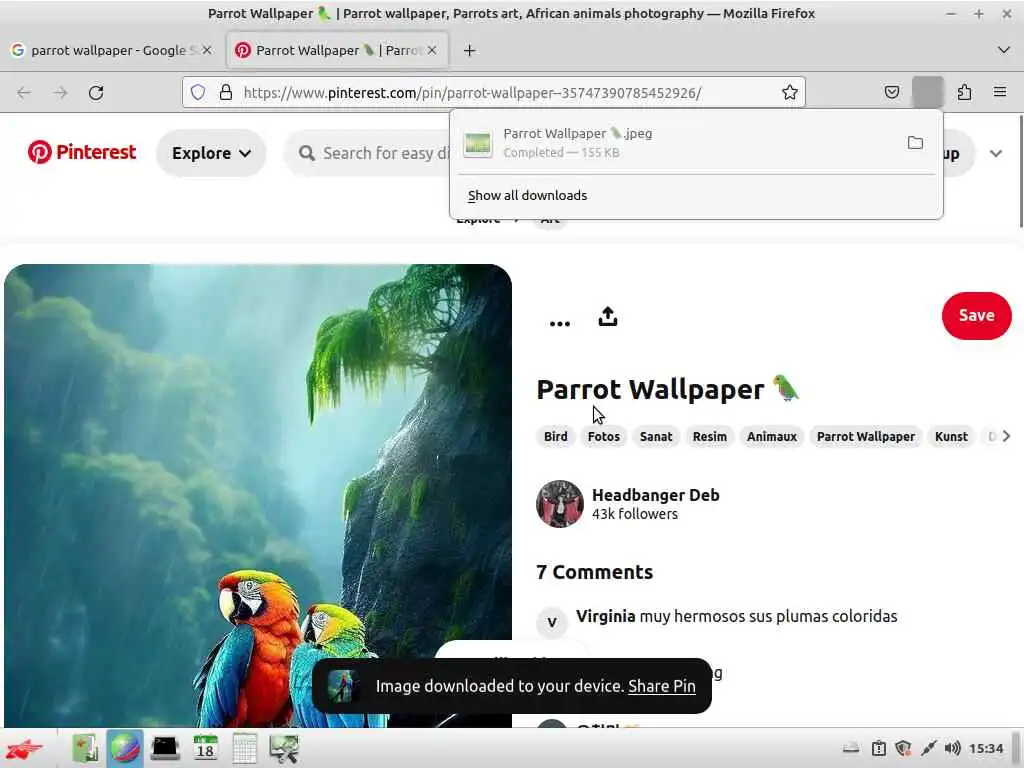Open downloaded Parrot Wallpaper jpeg entry
The width and height of the screenshot is (1024, 768).
[x=677, y=143]
